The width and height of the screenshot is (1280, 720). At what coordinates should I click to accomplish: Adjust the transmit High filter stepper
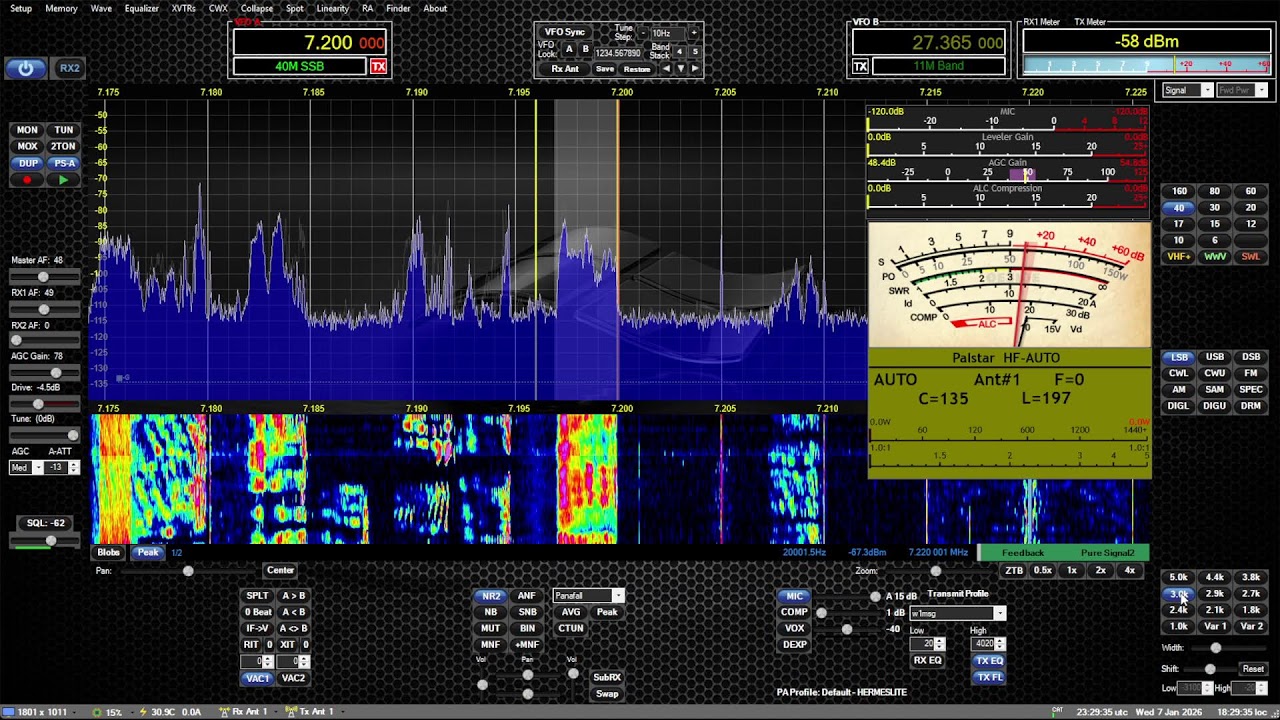click(x=989, y=644)
